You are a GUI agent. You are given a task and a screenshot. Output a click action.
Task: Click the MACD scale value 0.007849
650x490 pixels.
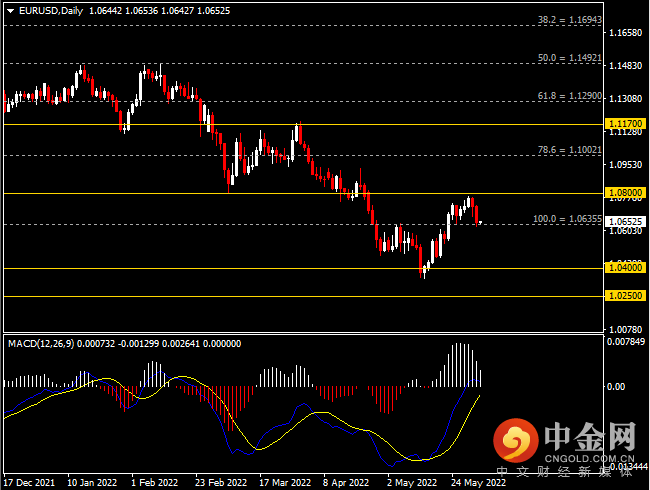click(626, 342)
